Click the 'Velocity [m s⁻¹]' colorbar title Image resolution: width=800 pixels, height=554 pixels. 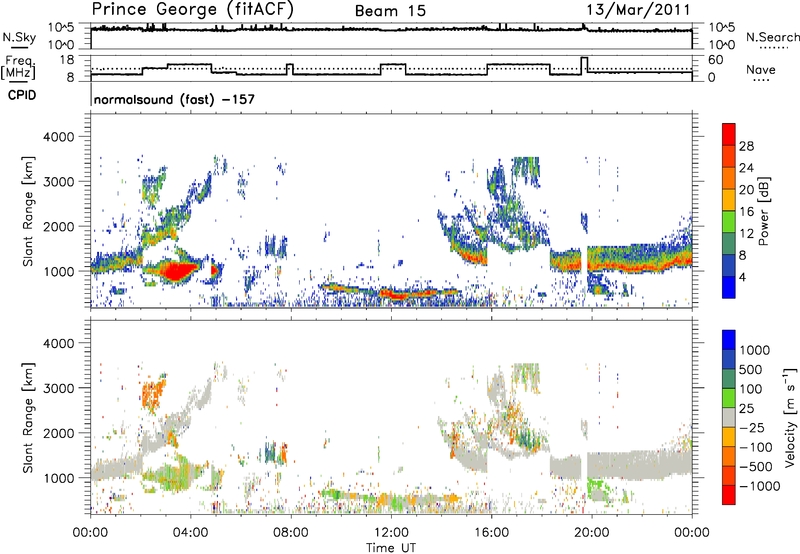click(x=790, y=417)
